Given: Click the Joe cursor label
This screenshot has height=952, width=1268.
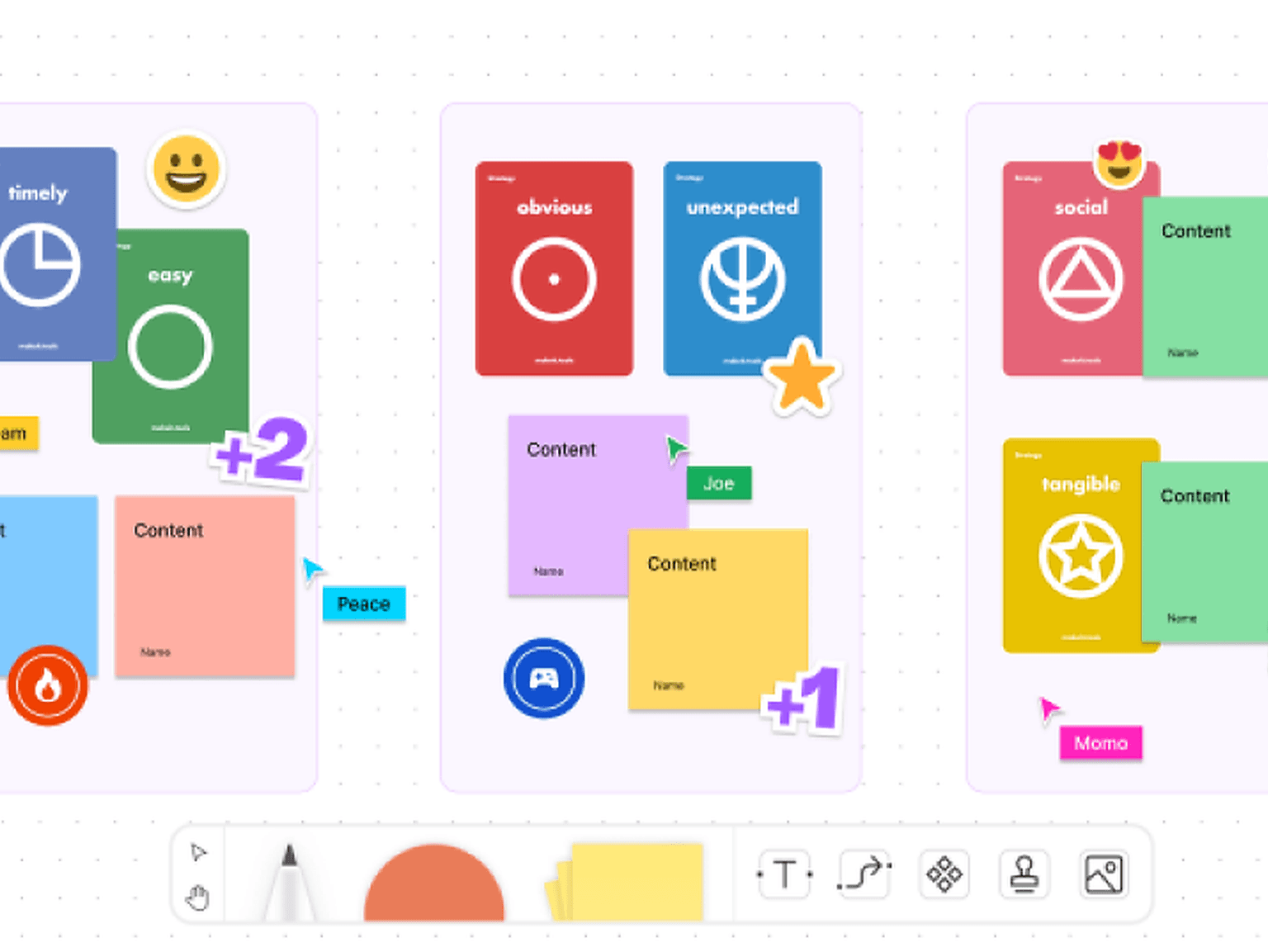Looking at the screenshot, I should pos(719,483).
